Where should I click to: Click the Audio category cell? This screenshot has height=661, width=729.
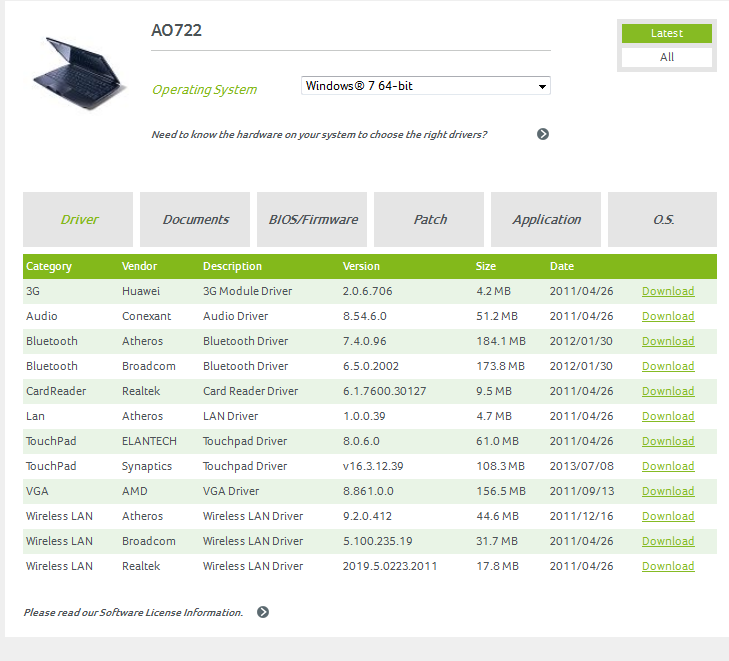tap(42, 317)
